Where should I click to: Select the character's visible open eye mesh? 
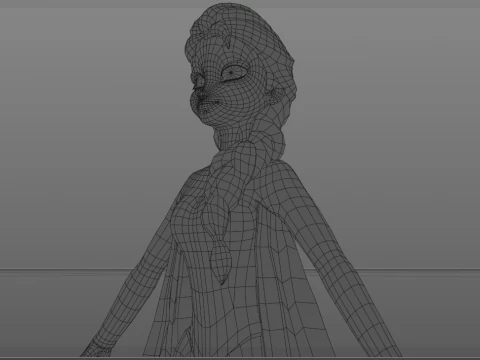tap(234, 72)
